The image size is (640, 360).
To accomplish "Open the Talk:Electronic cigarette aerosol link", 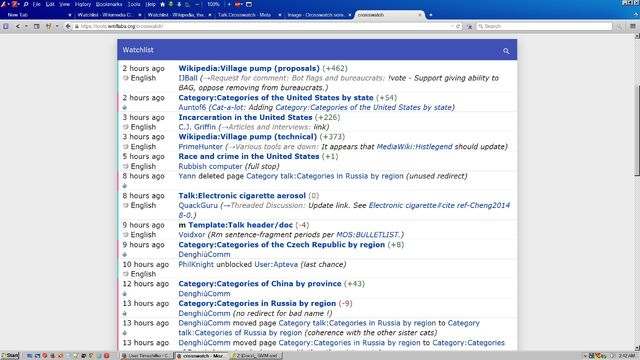I will coord(242,196).
